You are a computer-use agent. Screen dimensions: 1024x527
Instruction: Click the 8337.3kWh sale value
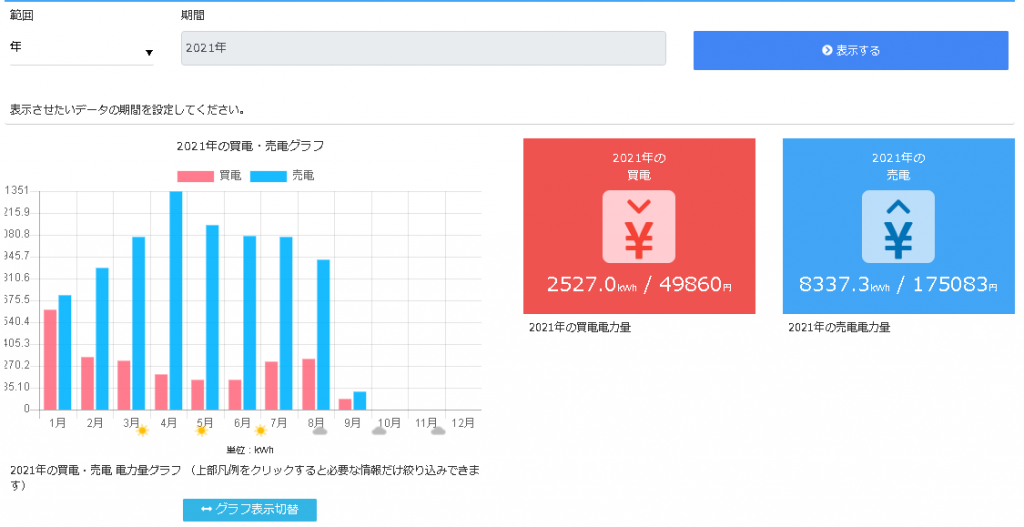[844, 285]
